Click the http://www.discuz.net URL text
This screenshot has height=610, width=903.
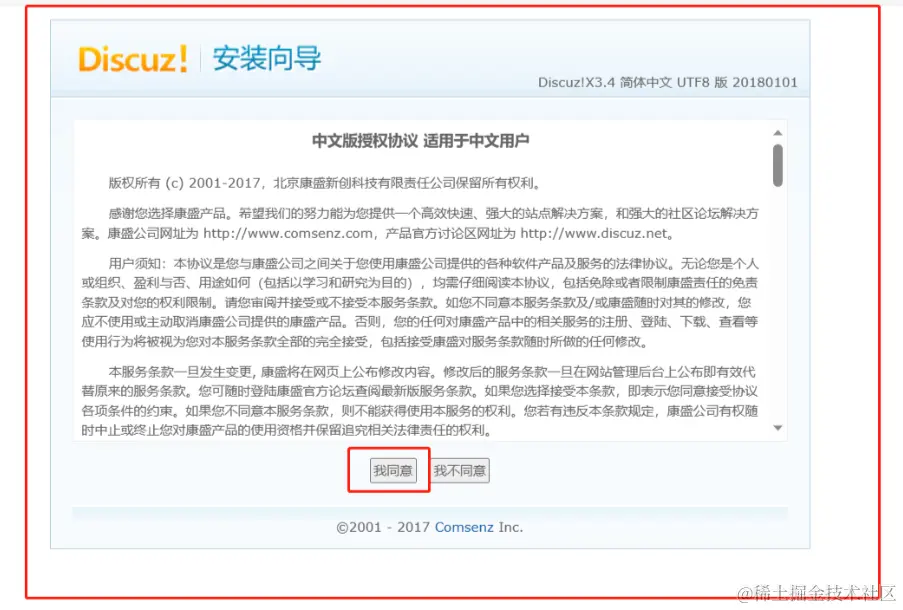click(594, 233)
